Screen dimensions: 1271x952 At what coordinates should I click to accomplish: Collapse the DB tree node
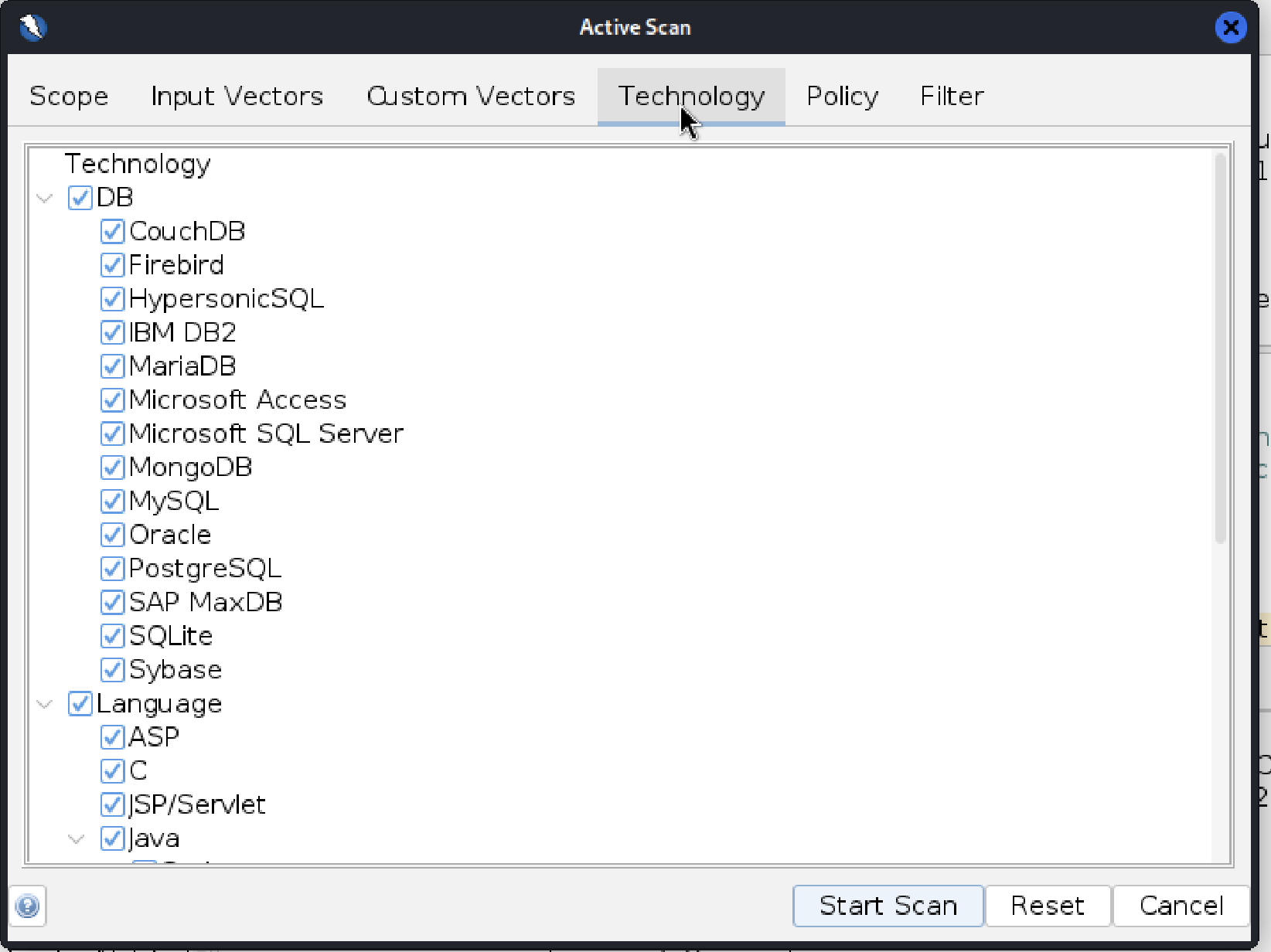(45, 199)
